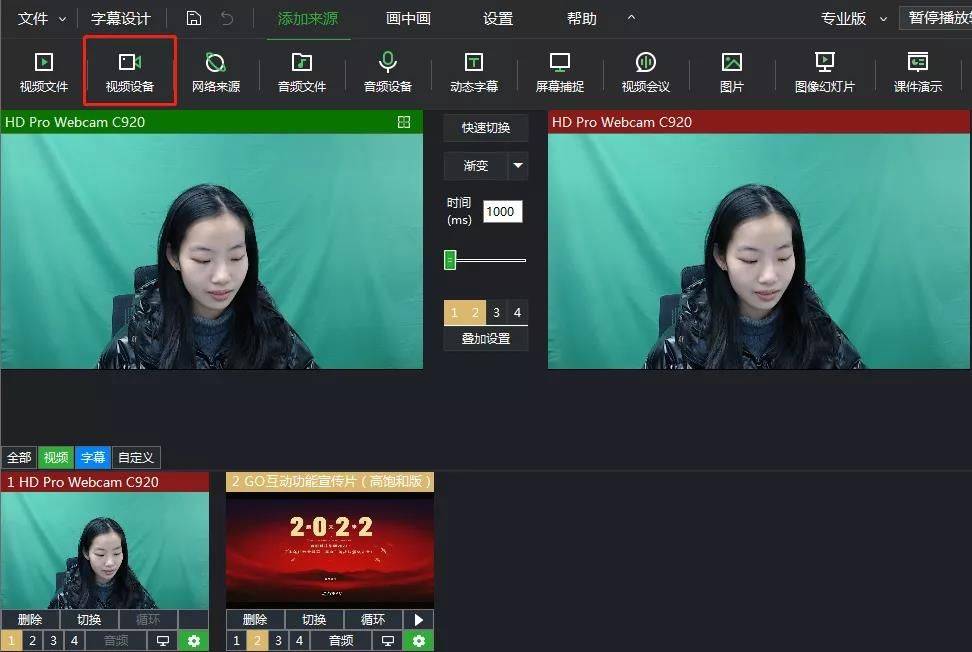Expand the 渐变 transition dropdown arrow
Viewport: 972px width, 652px height.
(x=517, y=166)
